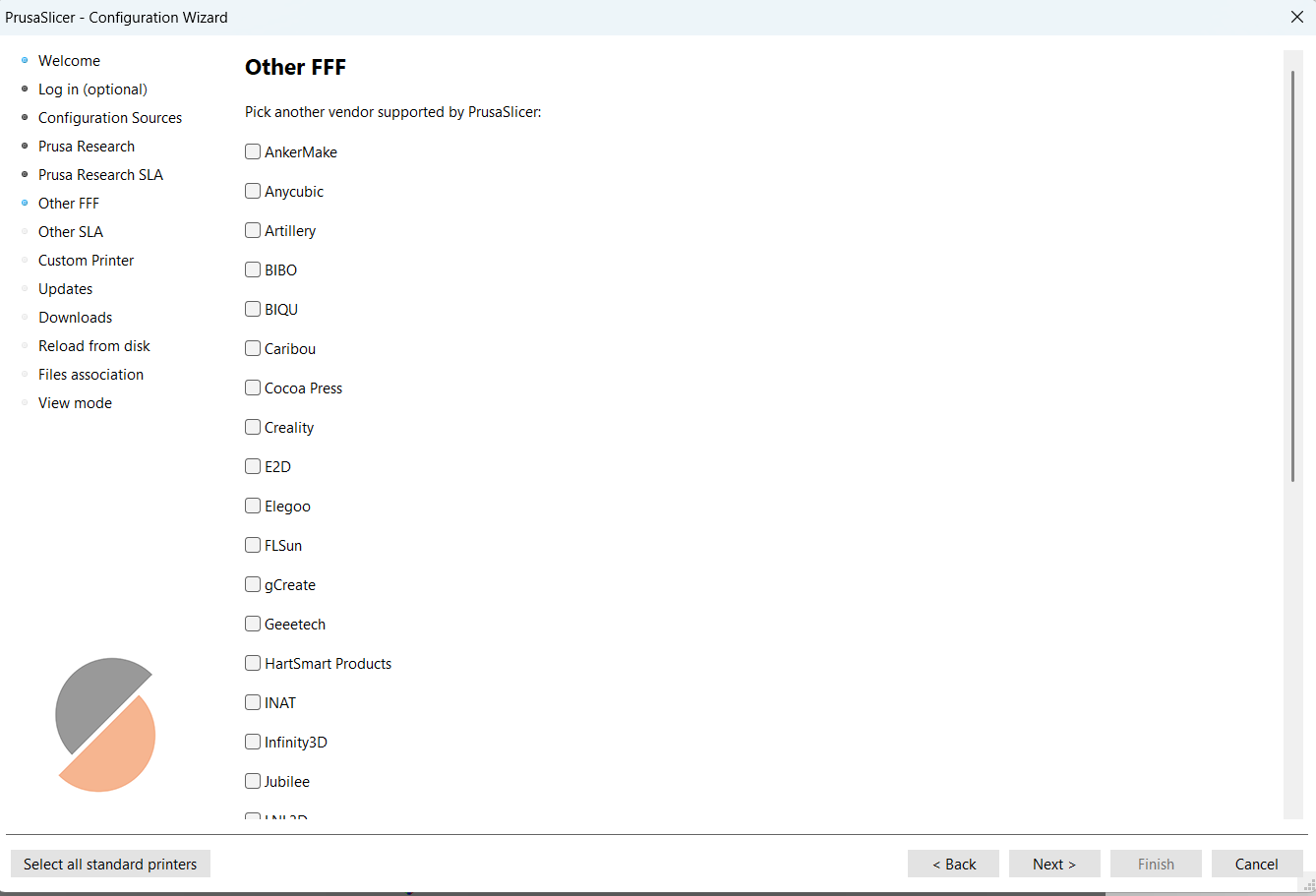Image resolution: width=1316 pixels, height=896 pixels.
Task: Go to the Welcome wizard page
Action: point(69,61)
